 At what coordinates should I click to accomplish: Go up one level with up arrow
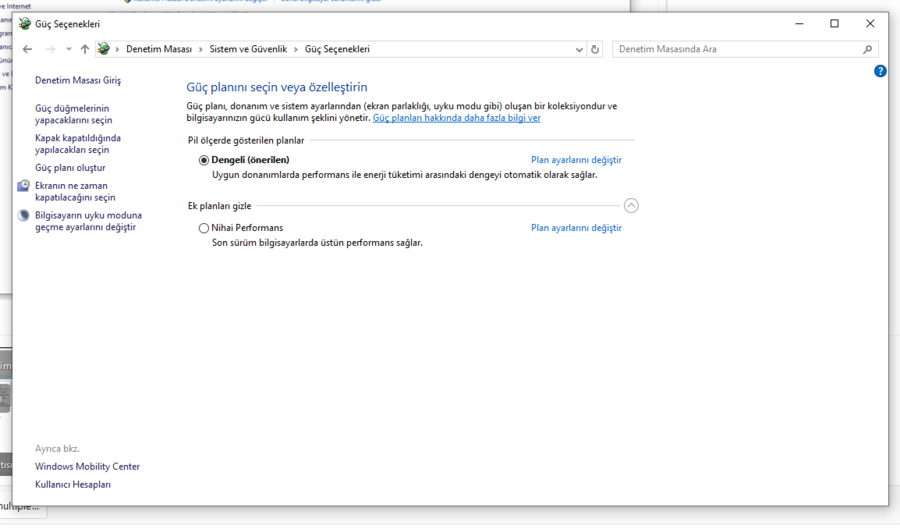click(x=85, y=49)
